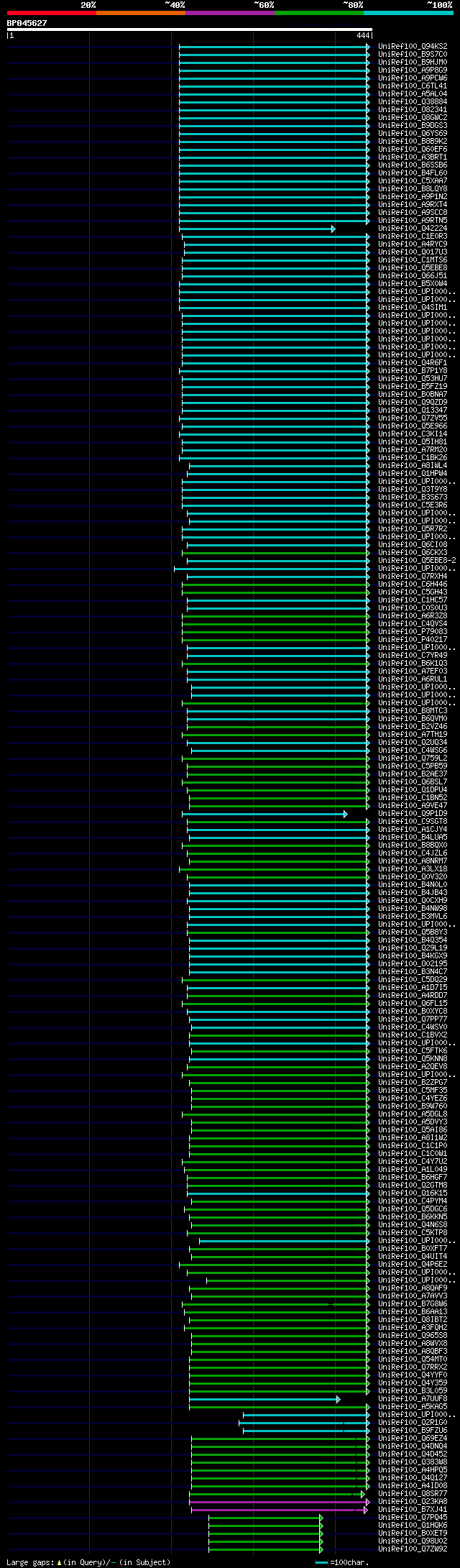The image size is (460, 1568).
Task: Select hit label UniRef100_C4WSG6
Action: pos(413,750)
